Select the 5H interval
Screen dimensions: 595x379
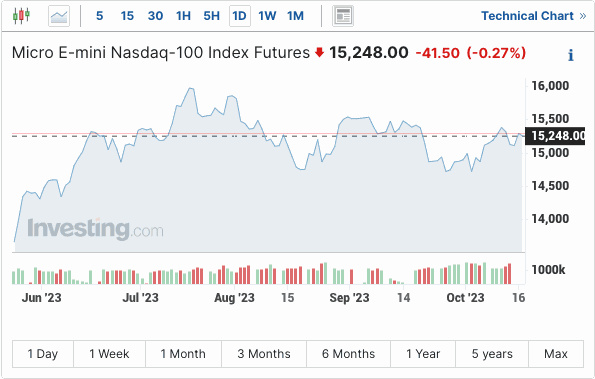tap(211, 16)
